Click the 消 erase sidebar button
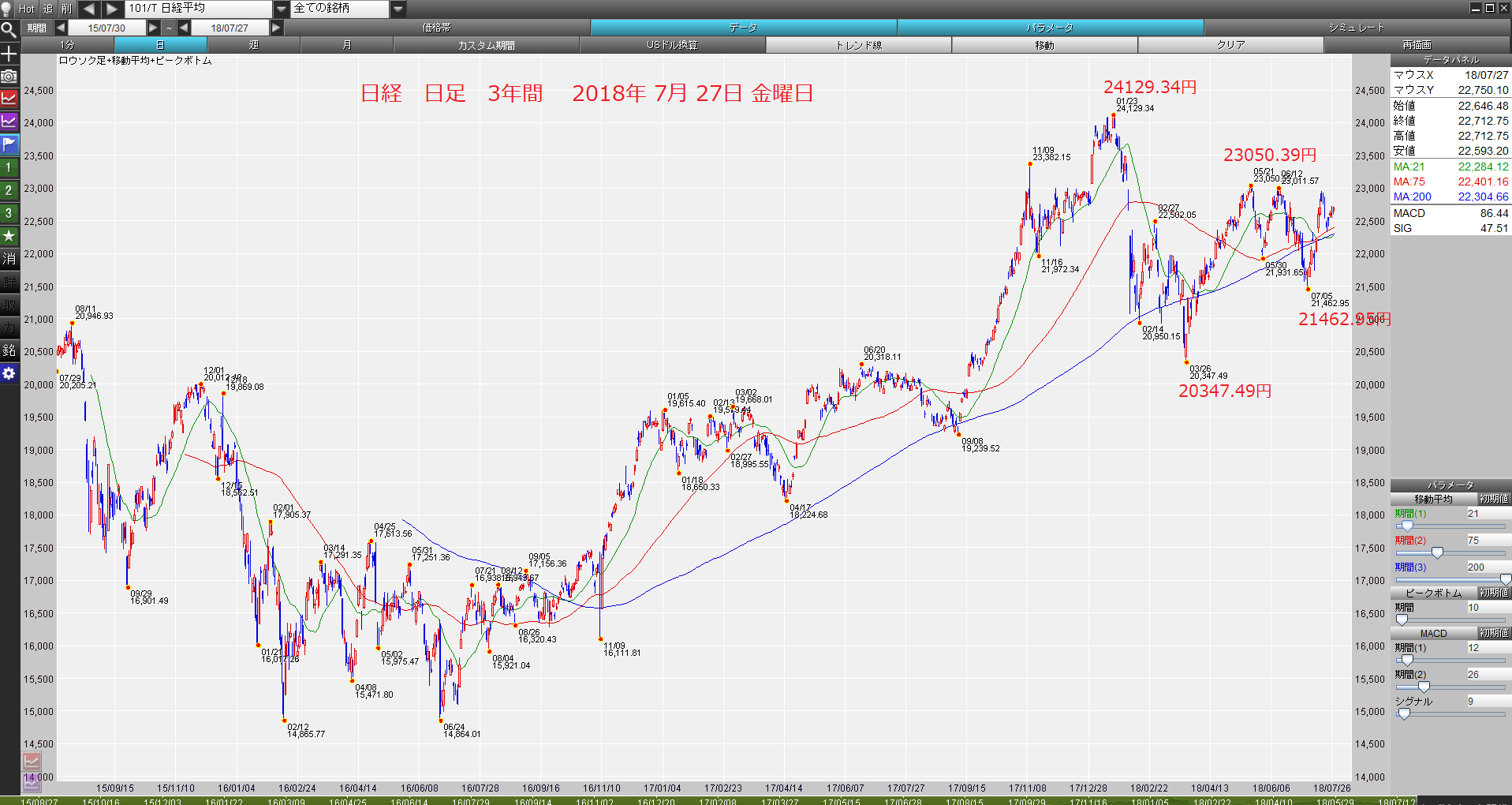The image size is (1512, 805). pyautogui.click(x=9, y=259)
